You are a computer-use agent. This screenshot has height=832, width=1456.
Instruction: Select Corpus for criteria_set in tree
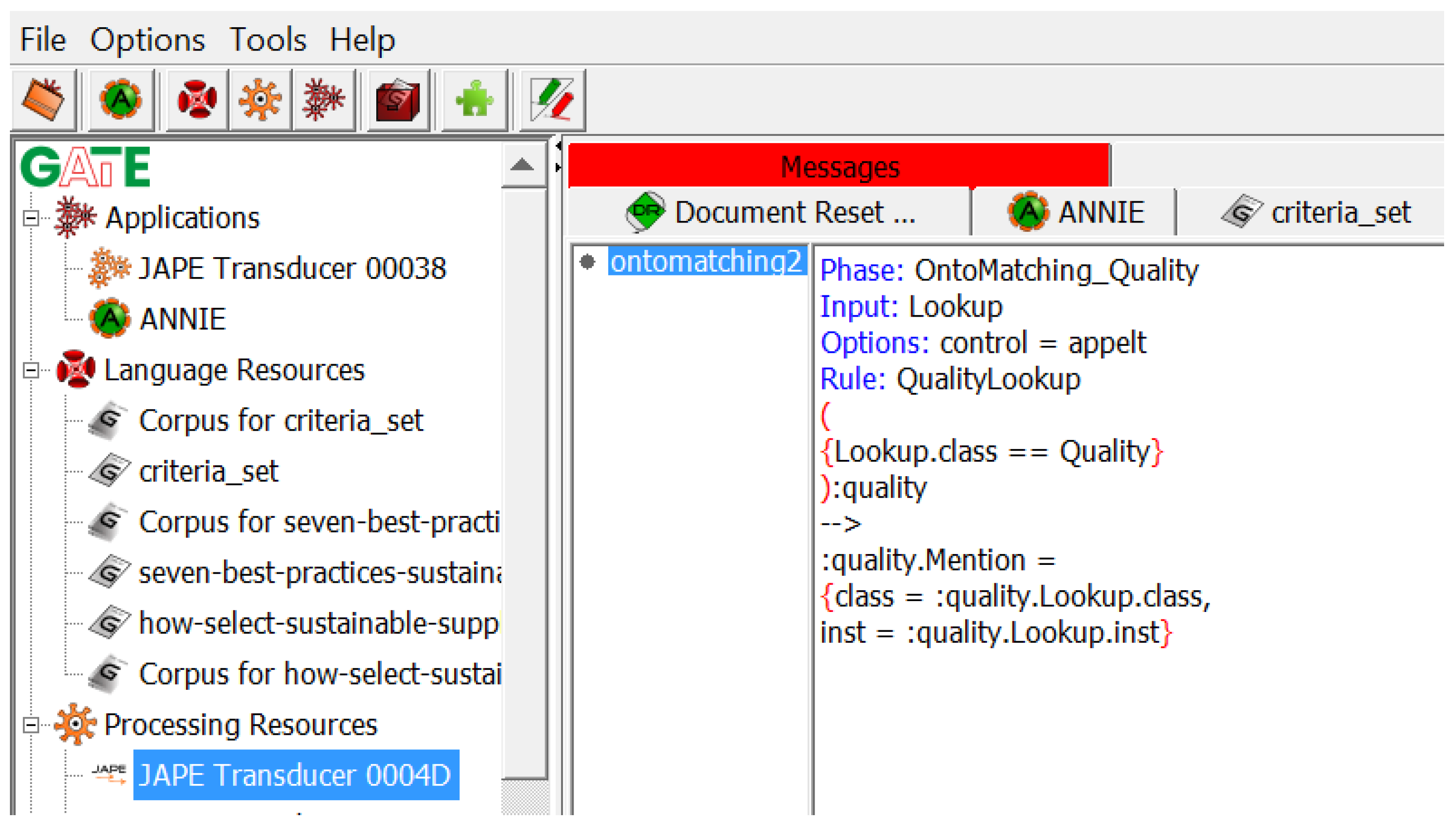pos(281,421)
